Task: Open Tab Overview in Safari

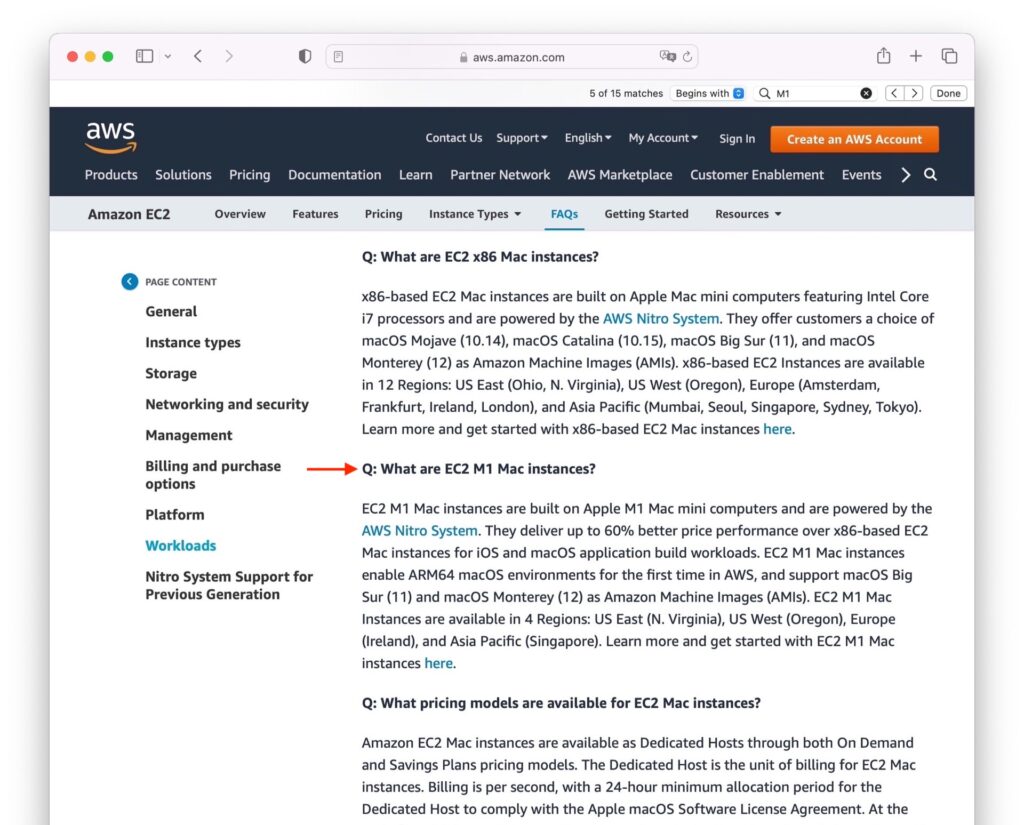Action: point(948,56)
